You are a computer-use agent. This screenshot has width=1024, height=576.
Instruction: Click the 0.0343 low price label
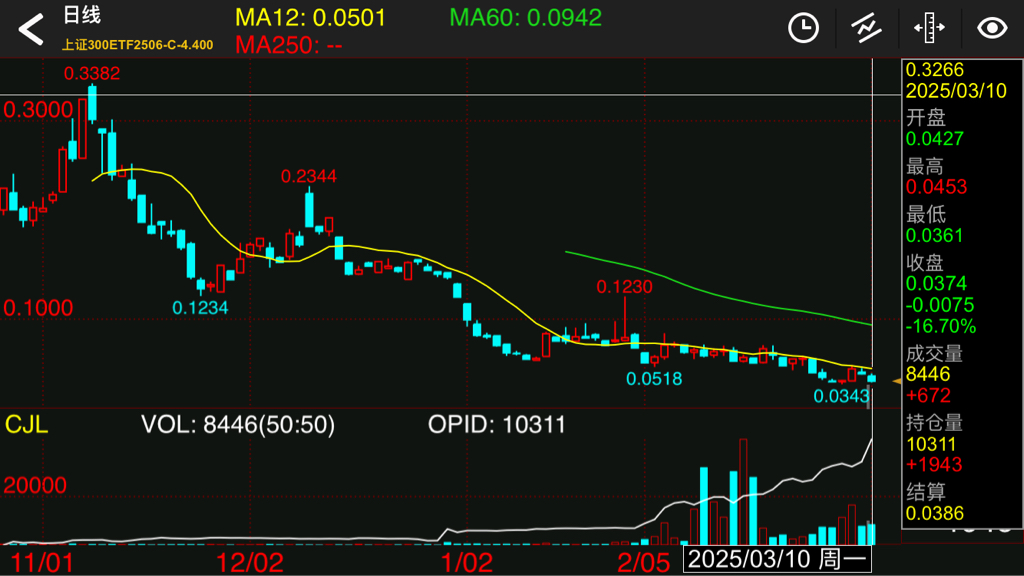pyautogui.click(x=840, y=396)
